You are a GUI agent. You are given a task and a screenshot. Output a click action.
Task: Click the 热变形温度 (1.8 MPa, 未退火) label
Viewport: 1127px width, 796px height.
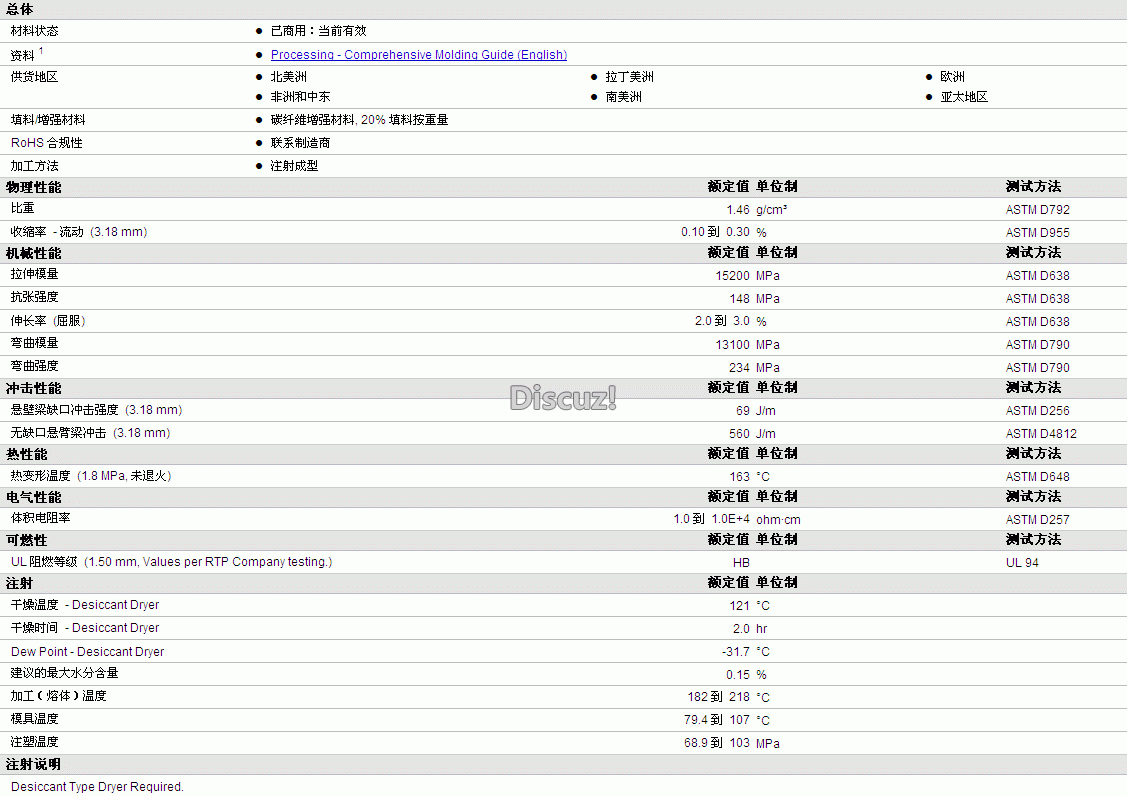click(91, 476)
